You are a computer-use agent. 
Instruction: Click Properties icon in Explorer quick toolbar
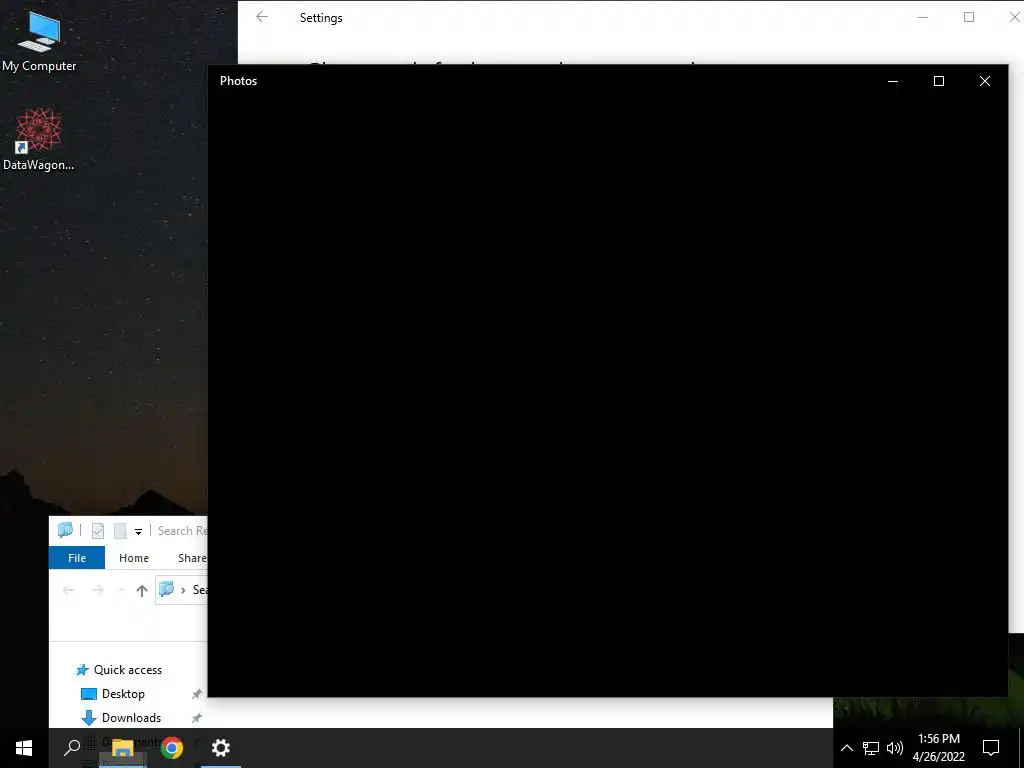98,531
